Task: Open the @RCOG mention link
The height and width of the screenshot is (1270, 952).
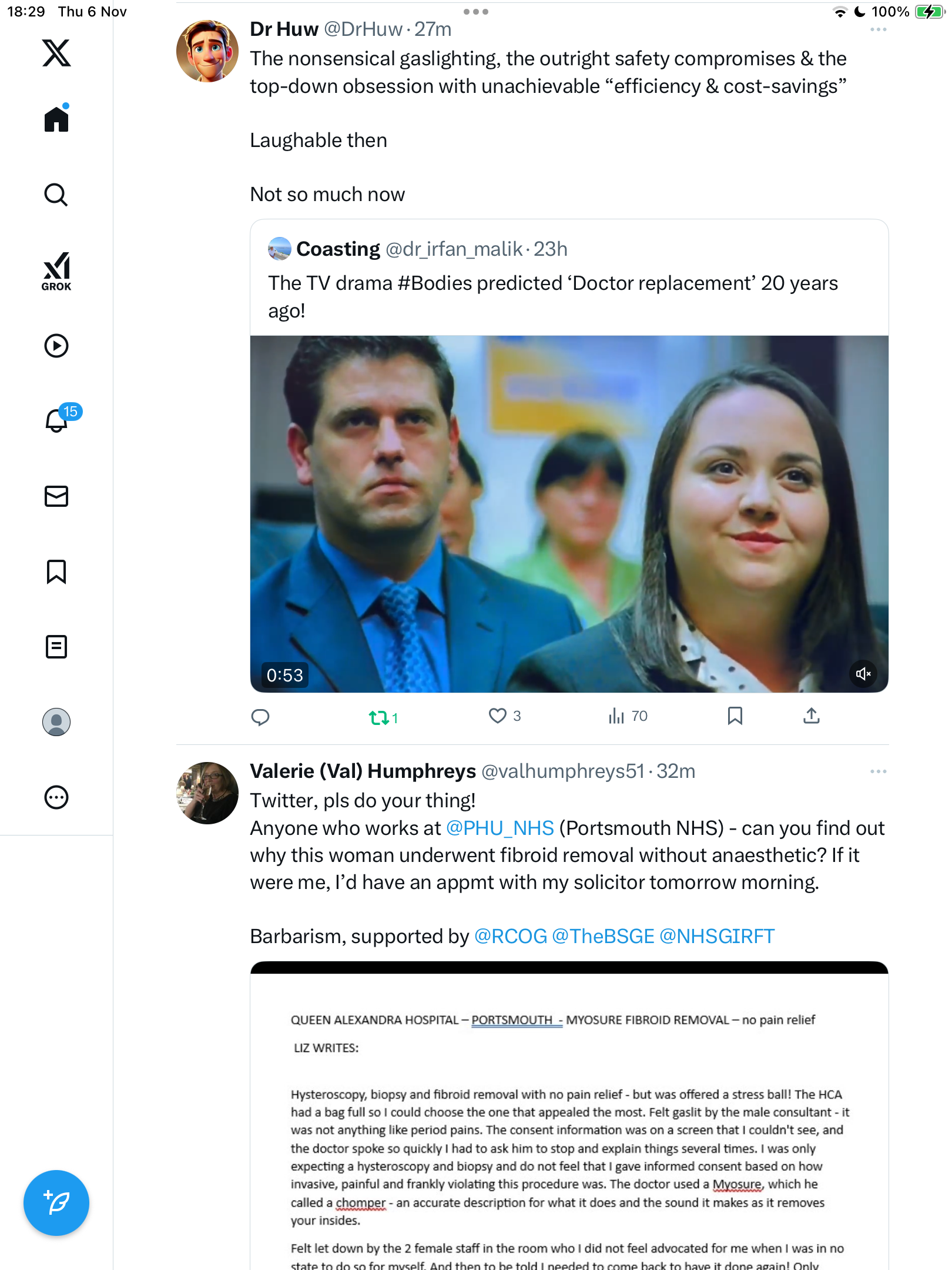Action: pyautogui.click(x=510, y=936)
